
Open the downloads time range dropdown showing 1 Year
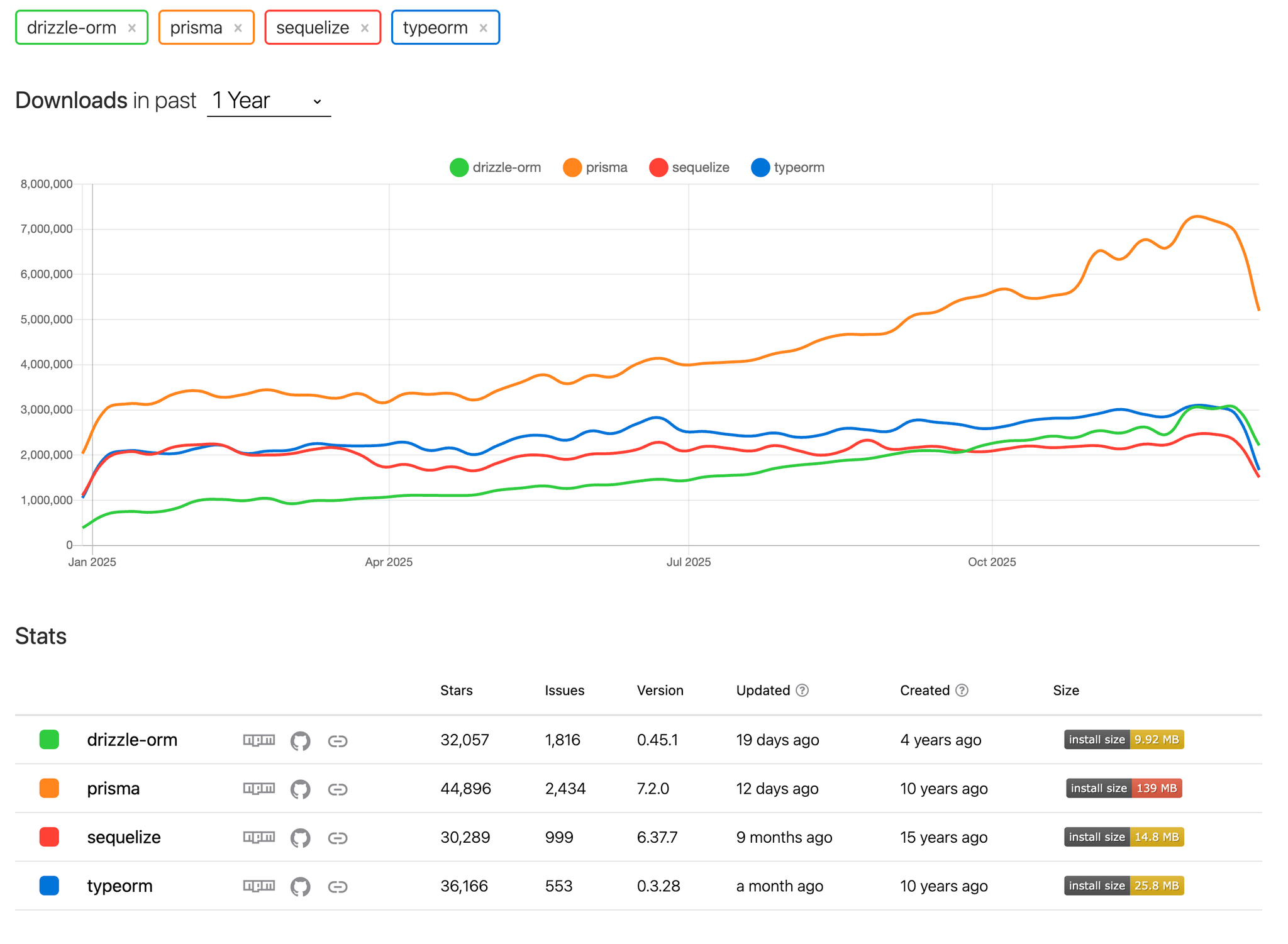[269, 101]
